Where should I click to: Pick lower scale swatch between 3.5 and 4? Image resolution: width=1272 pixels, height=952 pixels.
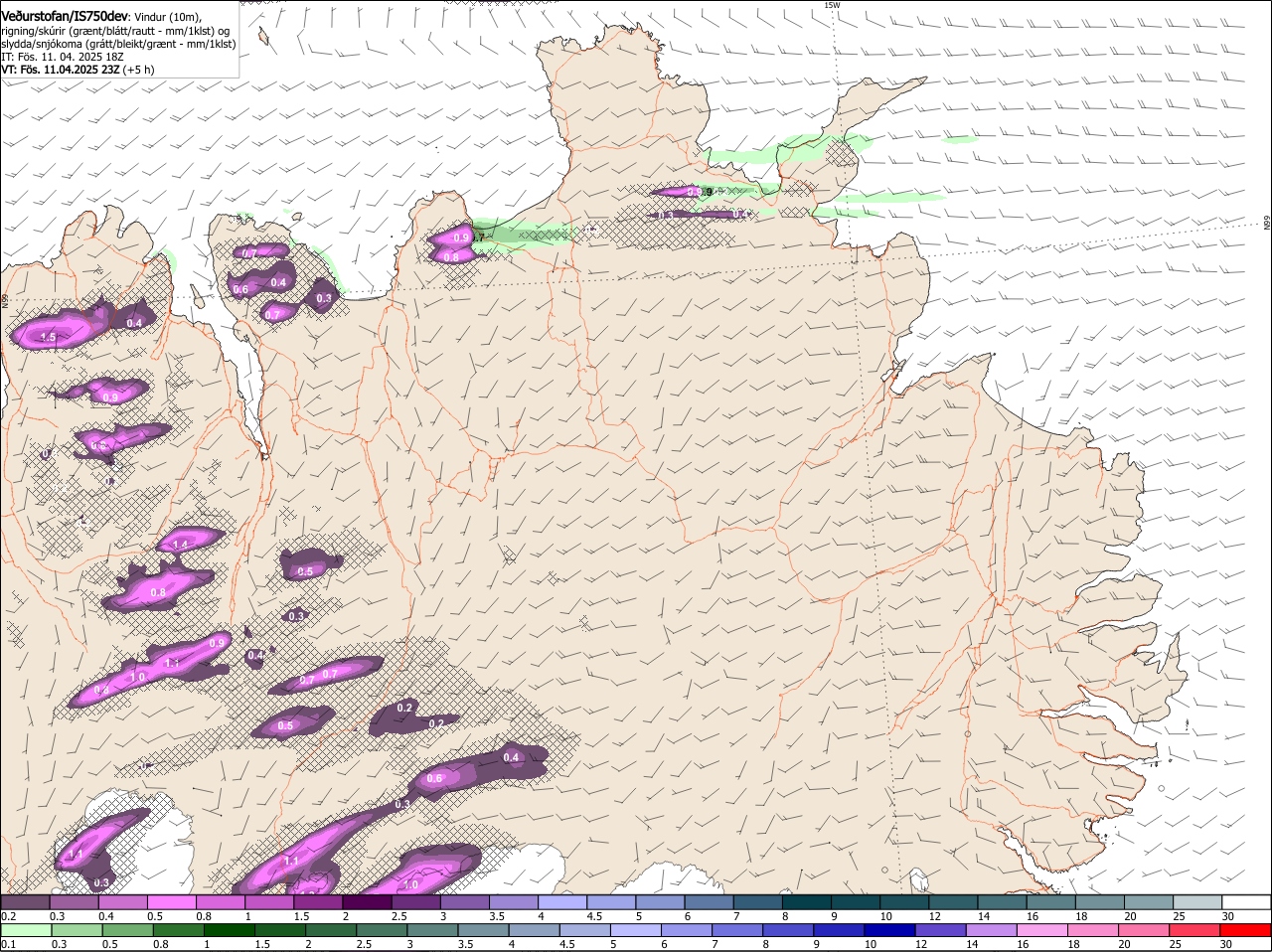click(484, 931)
